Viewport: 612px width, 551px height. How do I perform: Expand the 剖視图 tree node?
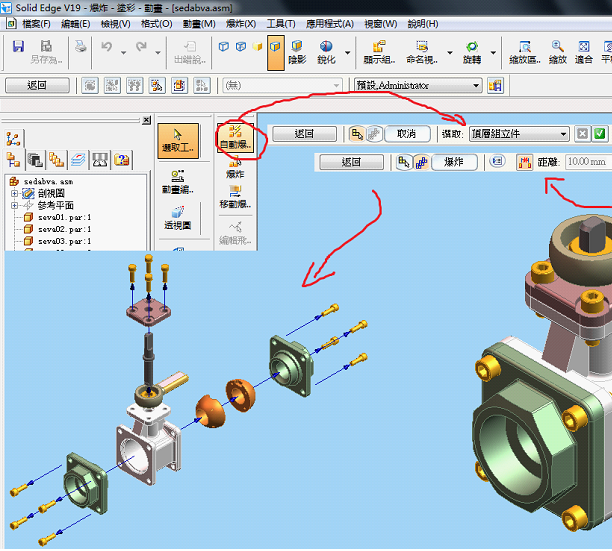[x=14, y=193]
